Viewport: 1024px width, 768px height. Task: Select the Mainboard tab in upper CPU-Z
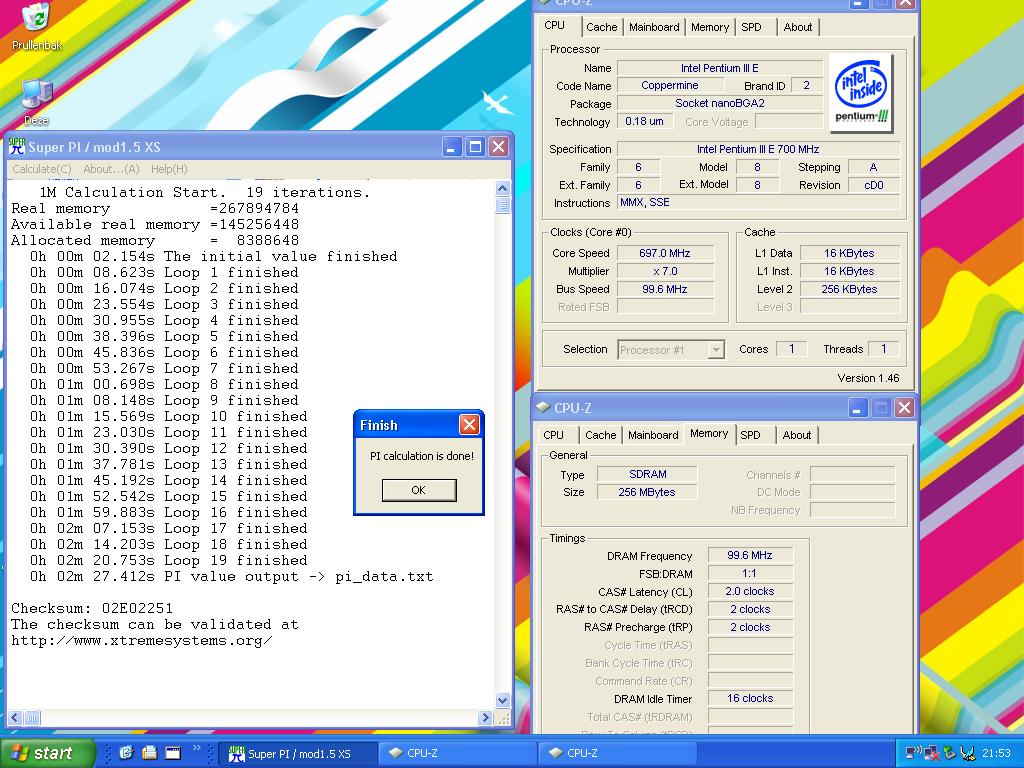click(x=654, y=27)
